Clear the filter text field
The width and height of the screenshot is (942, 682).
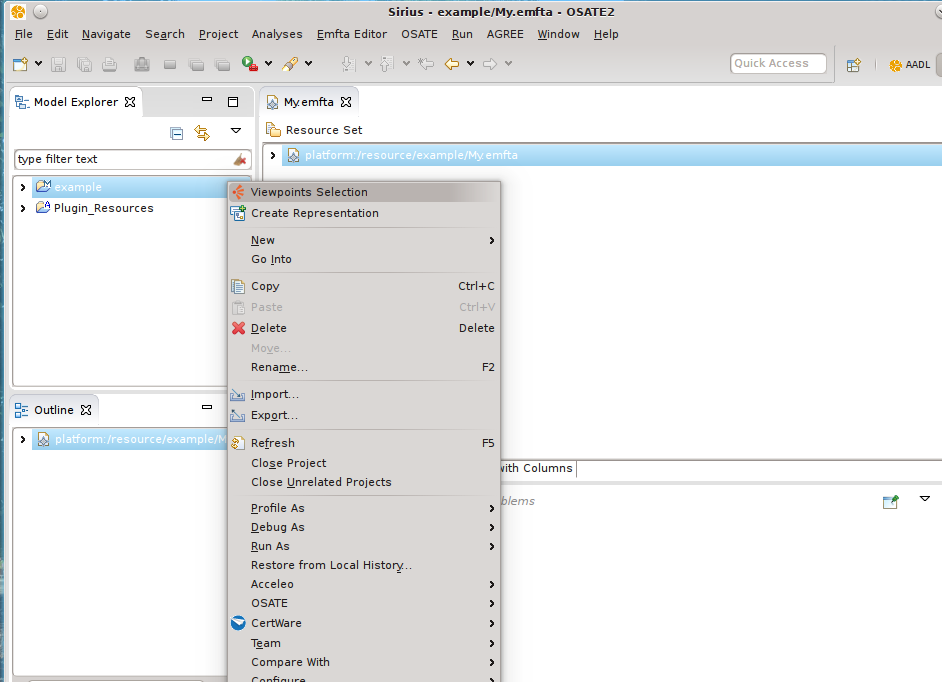[x=240, y=160]
